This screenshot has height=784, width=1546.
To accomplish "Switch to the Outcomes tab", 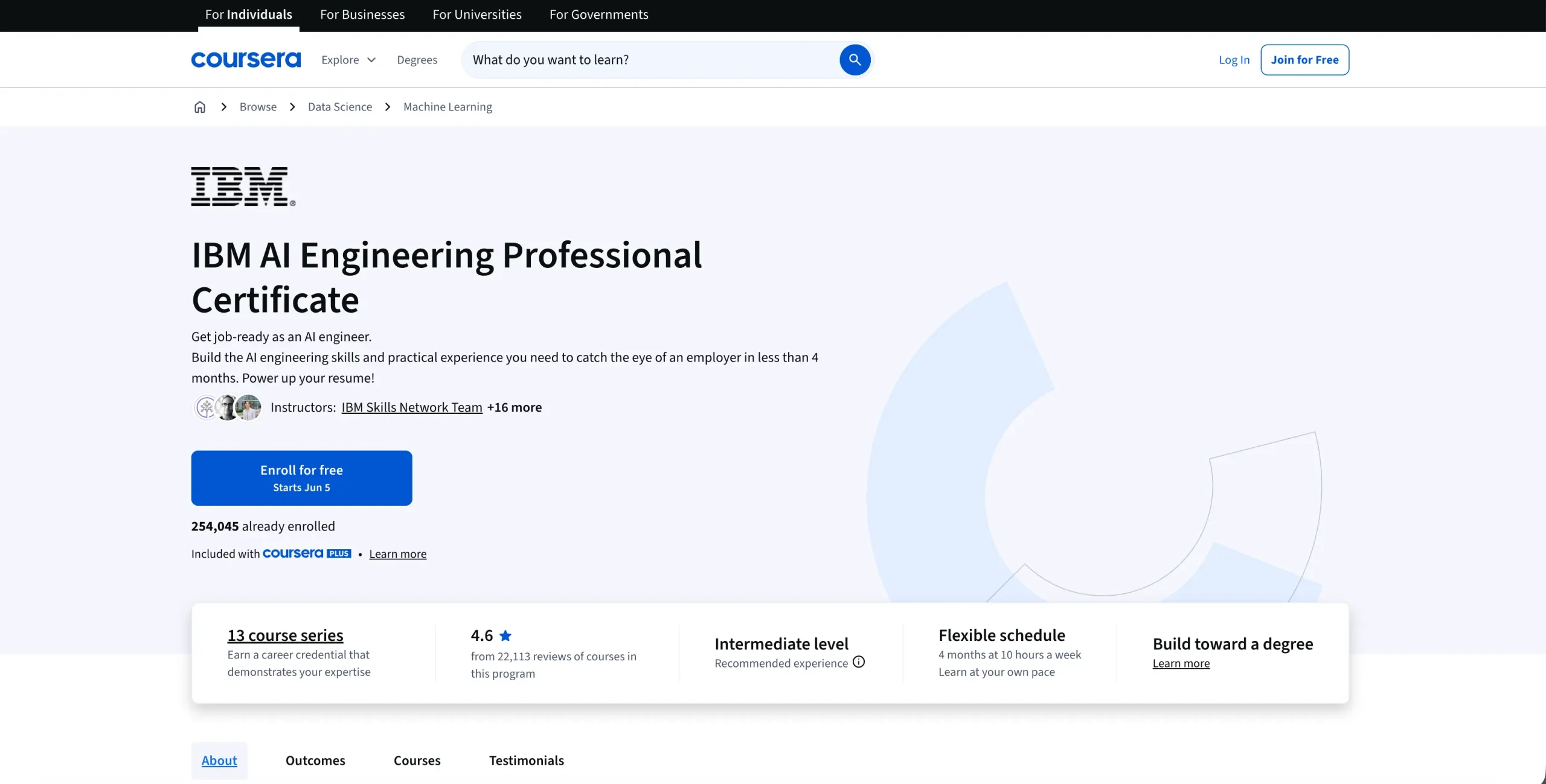I will click(315, 760).
